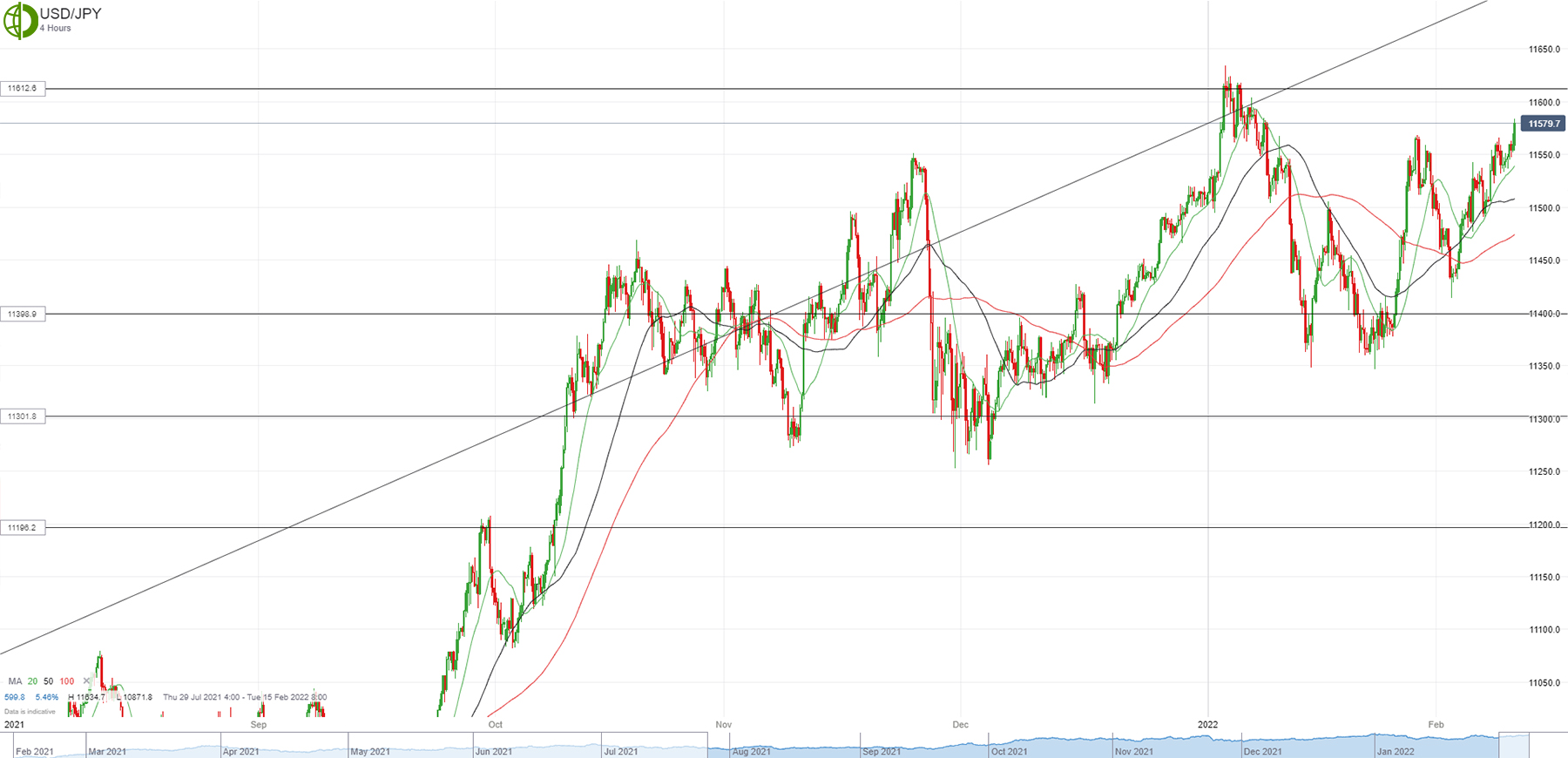Click the 5.46% percentage change value
This screenshot has width=1568, height=758.
(47, 697)
